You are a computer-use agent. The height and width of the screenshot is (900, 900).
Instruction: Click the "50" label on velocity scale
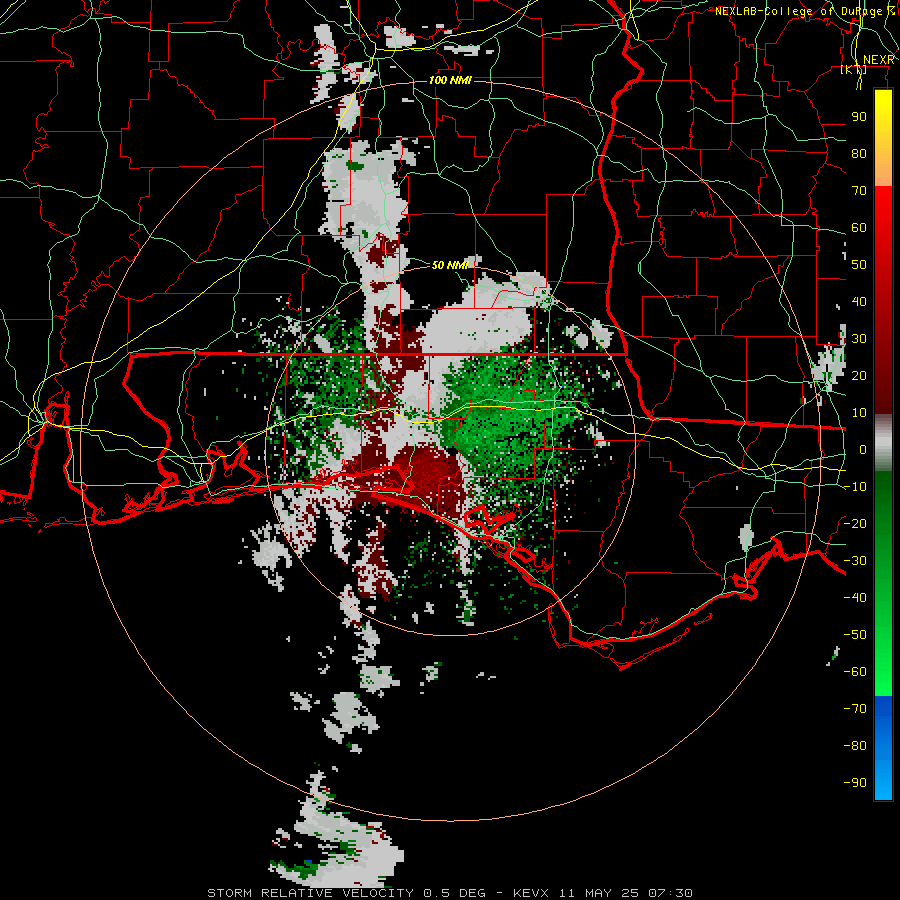(859, 265)
